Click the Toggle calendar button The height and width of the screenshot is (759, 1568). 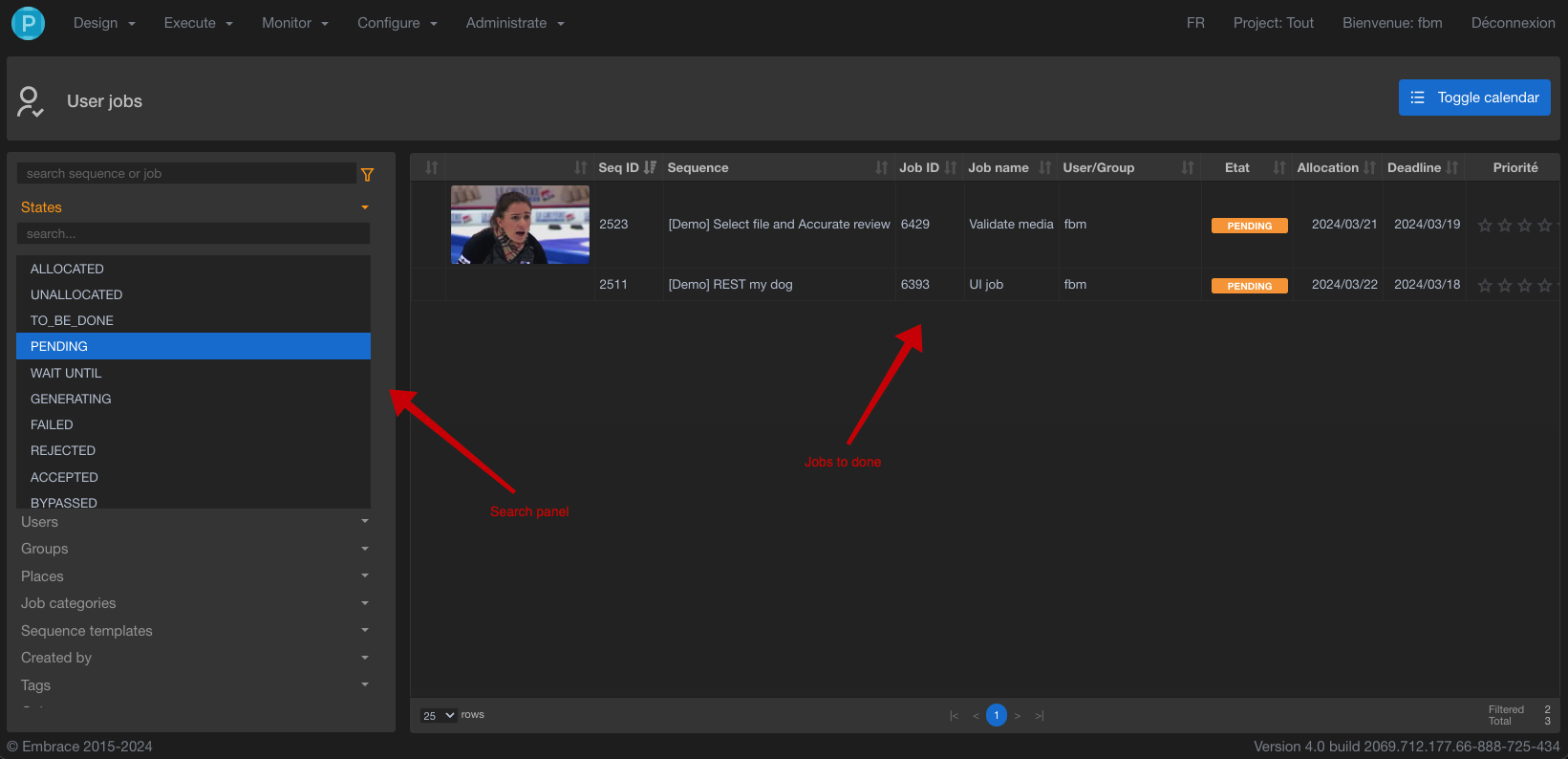click(x=1474, y=98)
